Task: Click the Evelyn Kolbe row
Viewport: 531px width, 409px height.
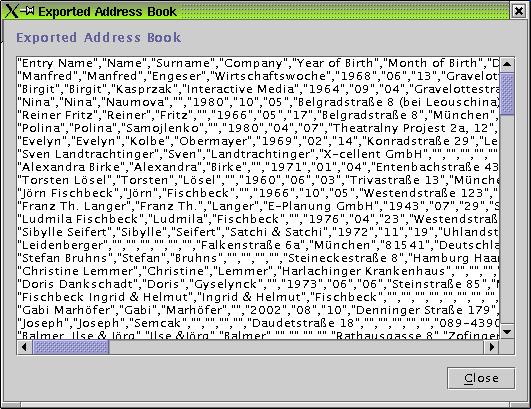Action: click(x=258, y=141)
